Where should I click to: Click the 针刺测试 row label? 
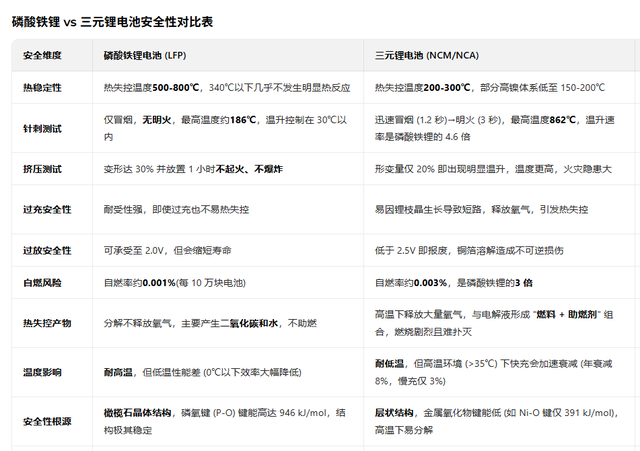(42, 126)
